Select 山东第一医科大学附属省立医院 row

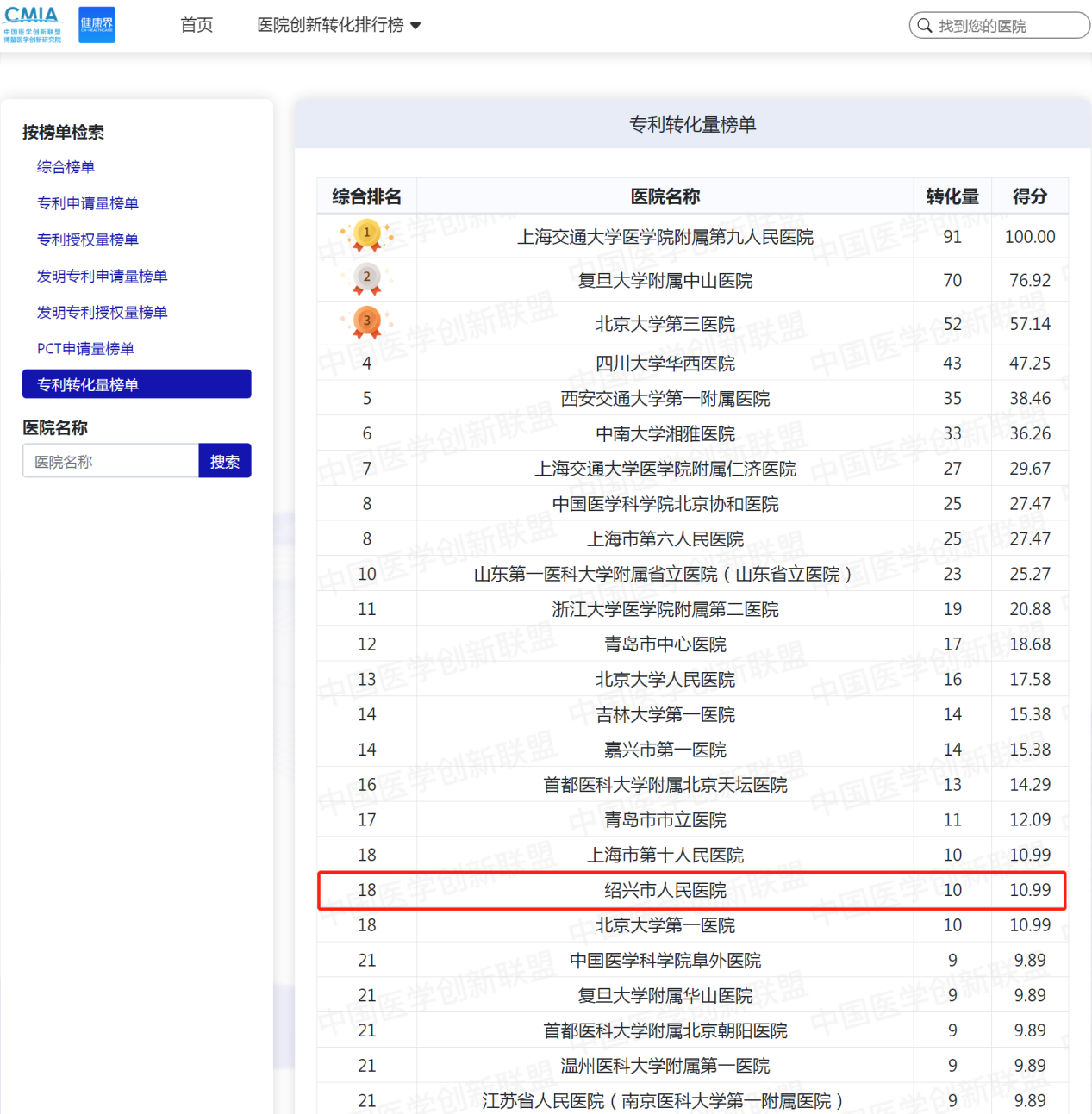693,574
